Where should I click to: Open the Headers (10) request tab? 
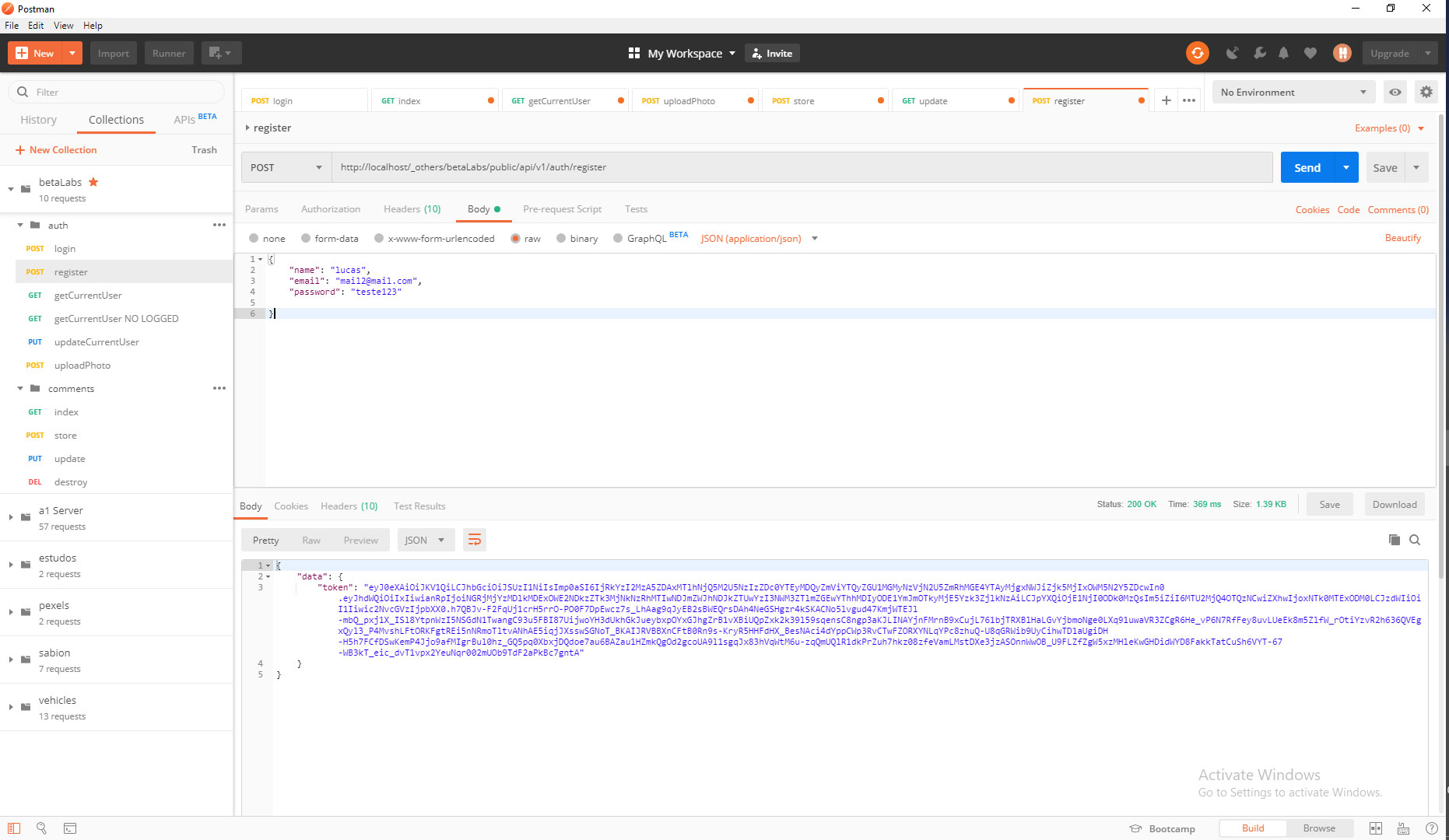click(412, 209)
